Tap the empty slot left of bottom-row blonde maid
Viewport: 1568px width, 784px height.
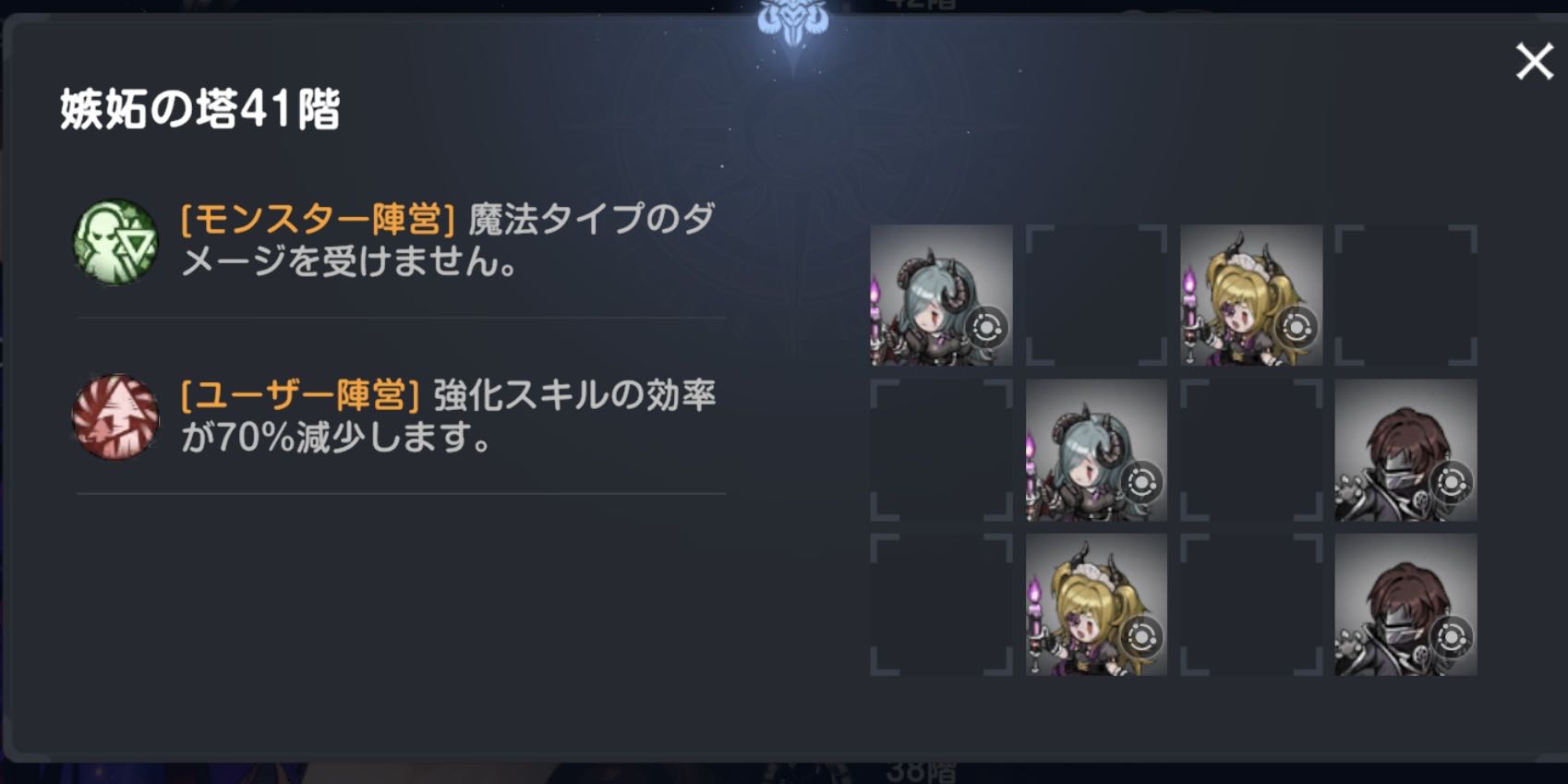pos(941,605)
